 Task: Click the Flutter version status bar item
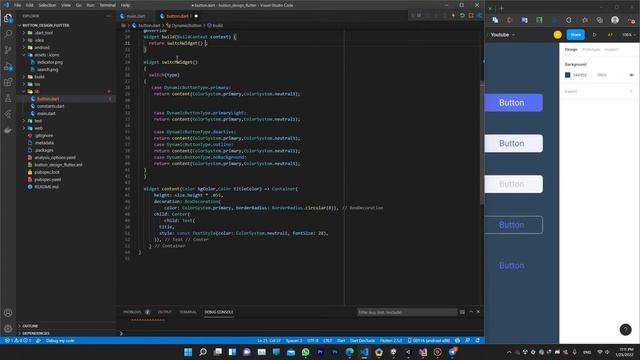(x=391, y=340)
